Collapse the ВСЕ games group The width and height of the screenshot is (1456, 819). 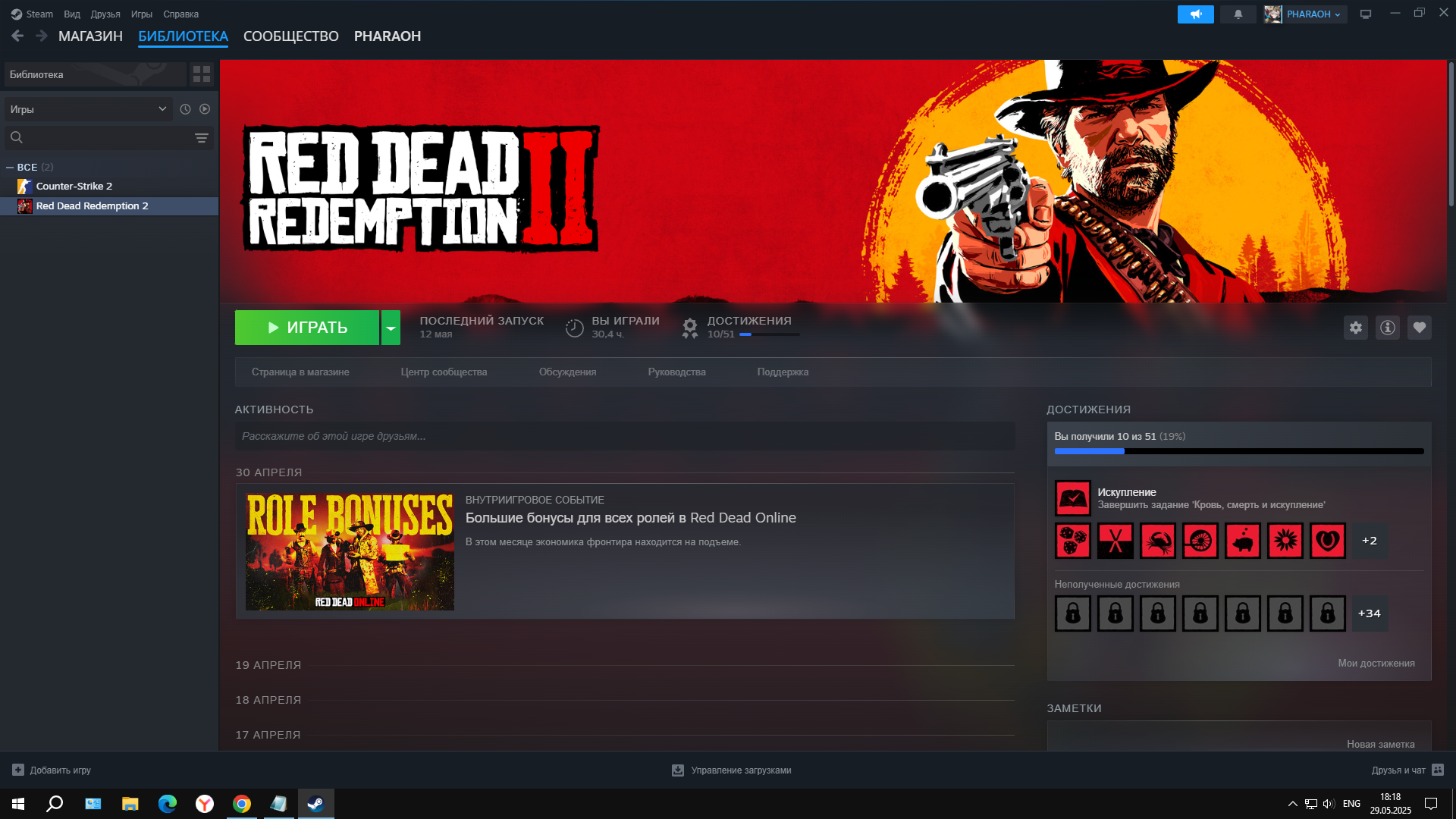point(10,167)
